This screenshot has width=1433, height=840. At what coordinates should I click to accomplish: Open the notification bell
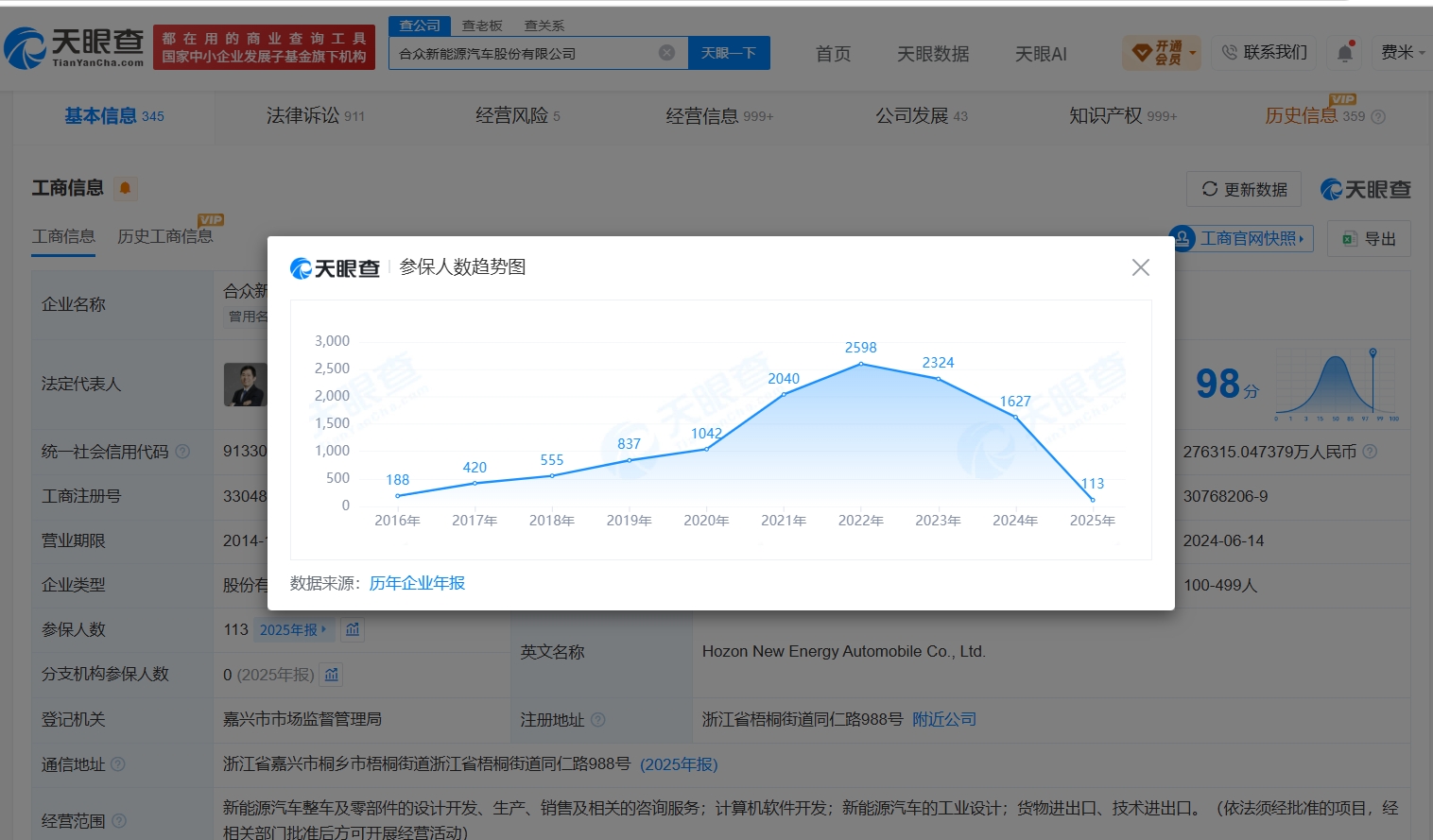point(1345,53)
